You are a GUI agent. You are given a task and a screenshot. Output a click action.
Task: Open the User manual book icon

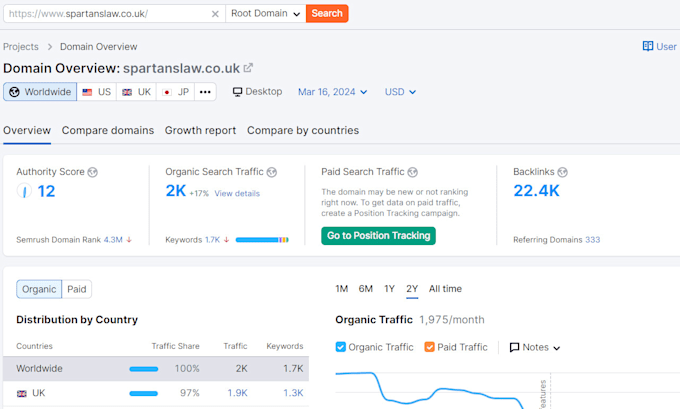point(648,46)
